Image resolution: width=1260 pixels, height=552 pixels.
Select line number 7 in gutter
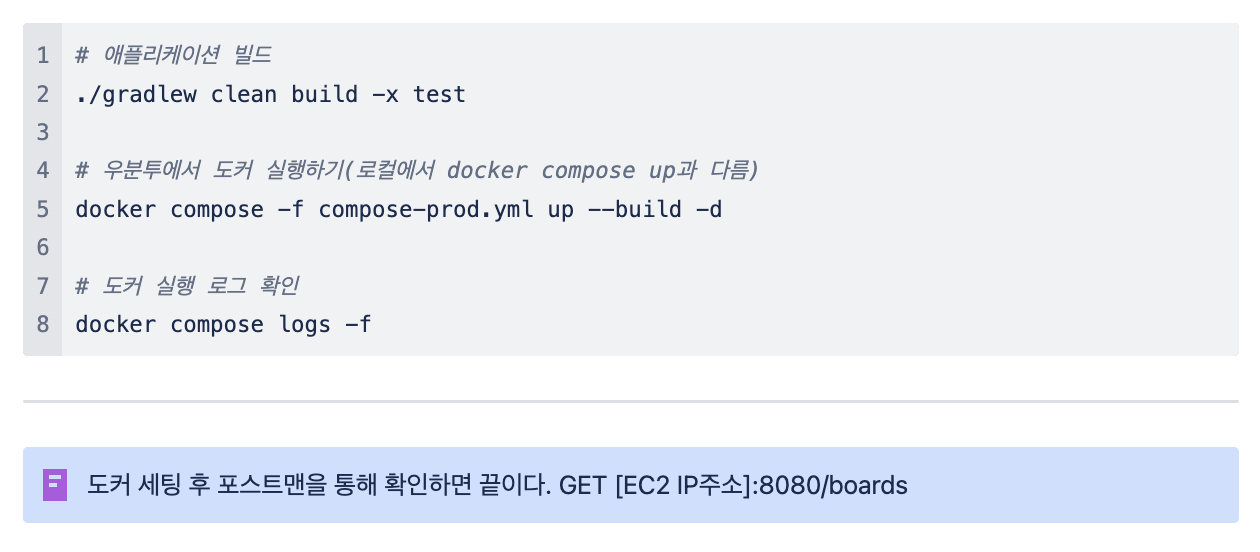[43, 286]
